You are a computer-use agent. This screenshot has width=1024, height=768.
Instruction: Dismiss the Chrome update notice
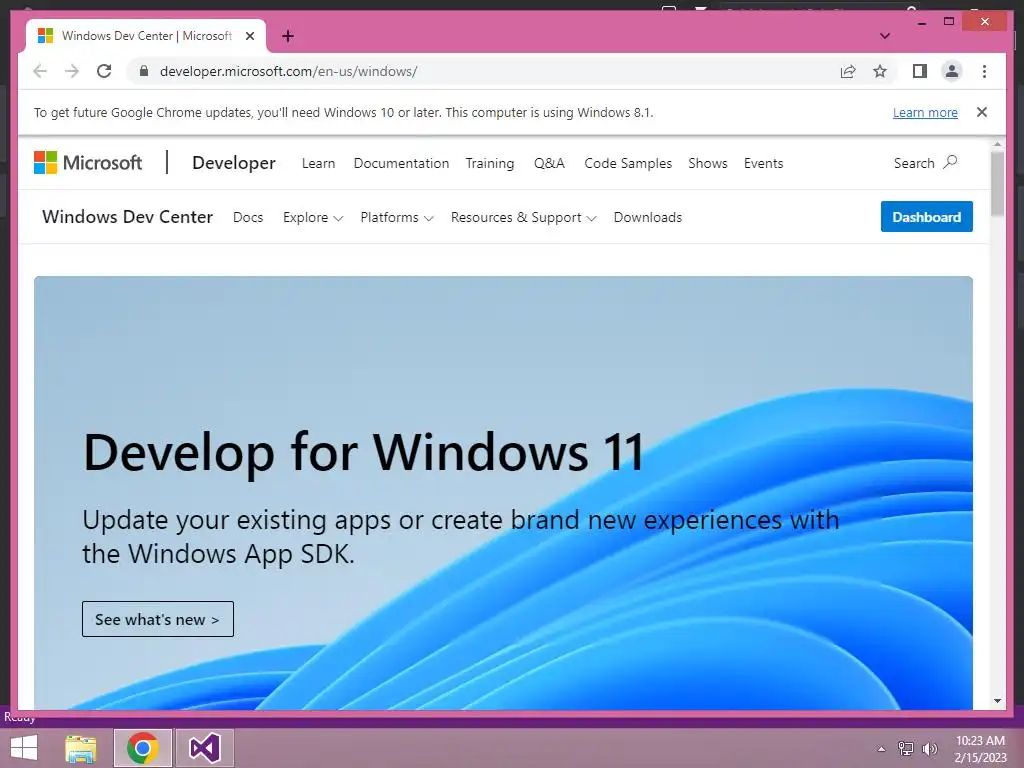[x=982, y=112]
